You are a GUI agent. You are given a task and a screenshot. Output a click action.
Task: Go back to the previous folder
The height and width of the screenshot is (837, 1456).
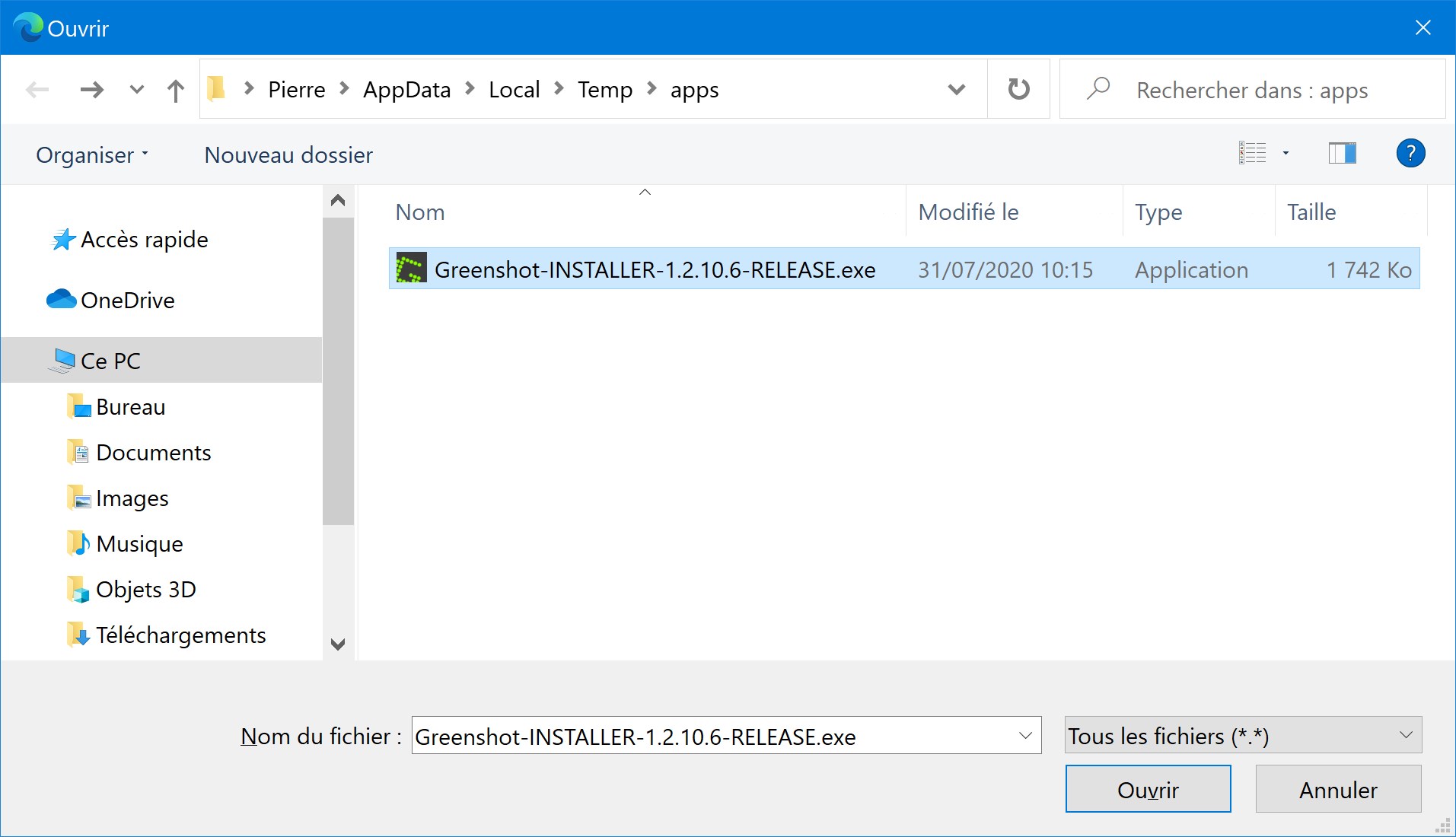pyautogui.click(x=37, y=90)
